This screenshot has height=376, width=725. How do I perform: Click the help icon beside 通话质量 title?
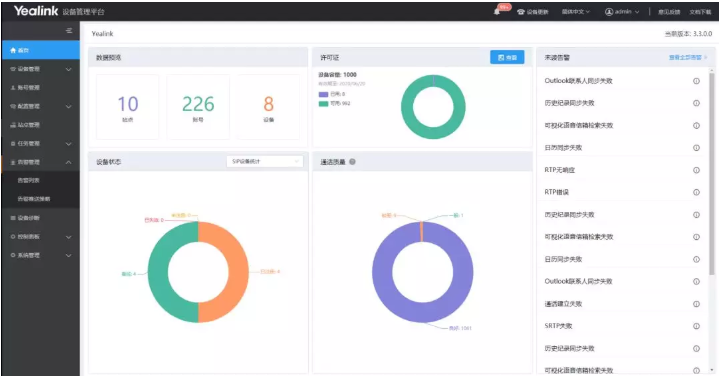[352, 162]
